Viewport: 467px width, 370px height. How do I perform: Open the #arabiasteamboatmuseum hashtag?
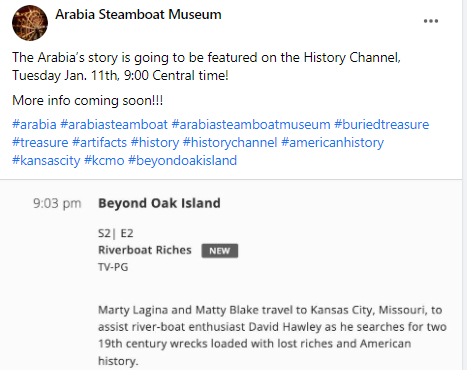point(251,125)
